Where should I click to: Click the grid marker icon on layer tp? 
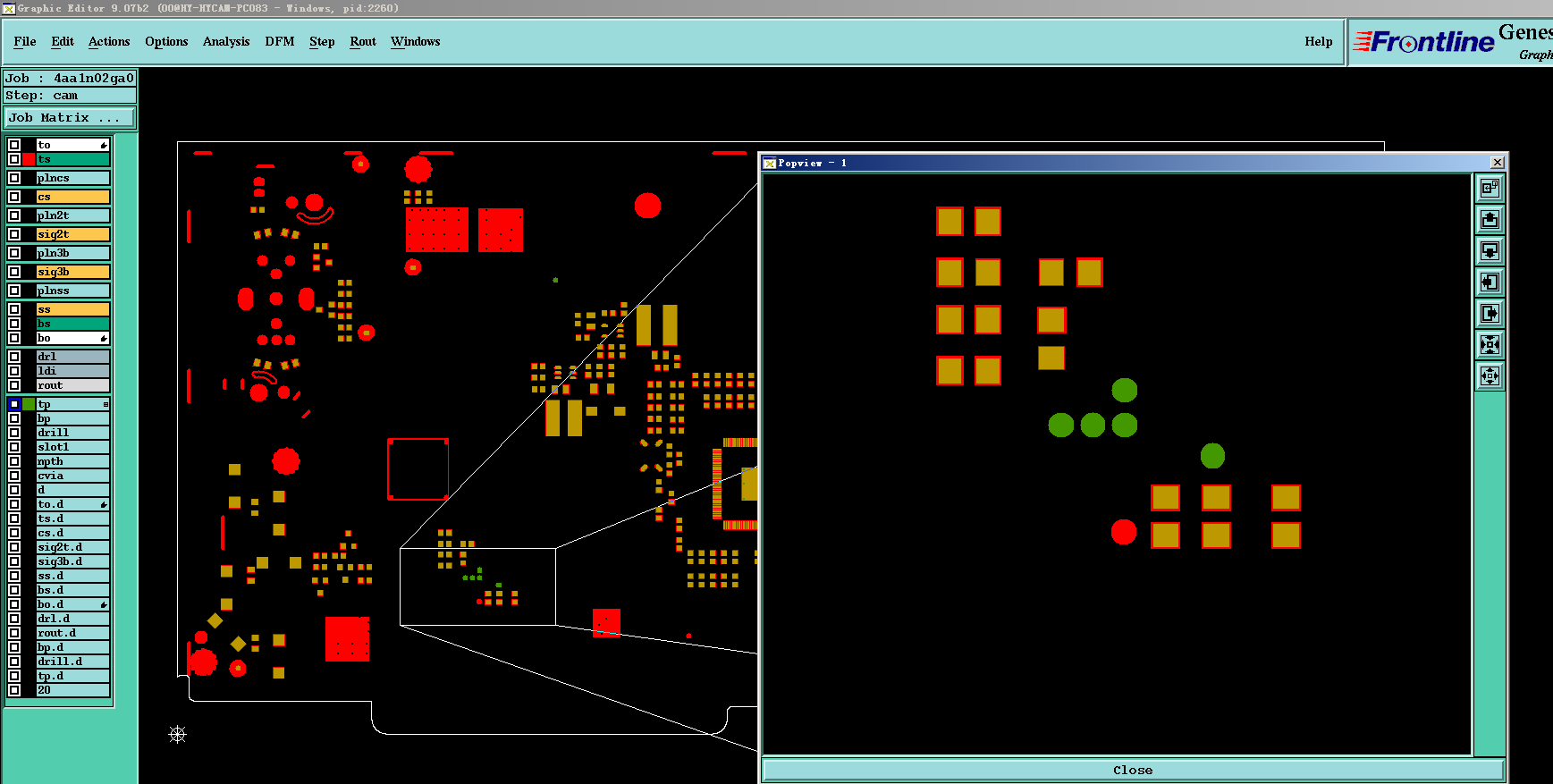point(106,404)
